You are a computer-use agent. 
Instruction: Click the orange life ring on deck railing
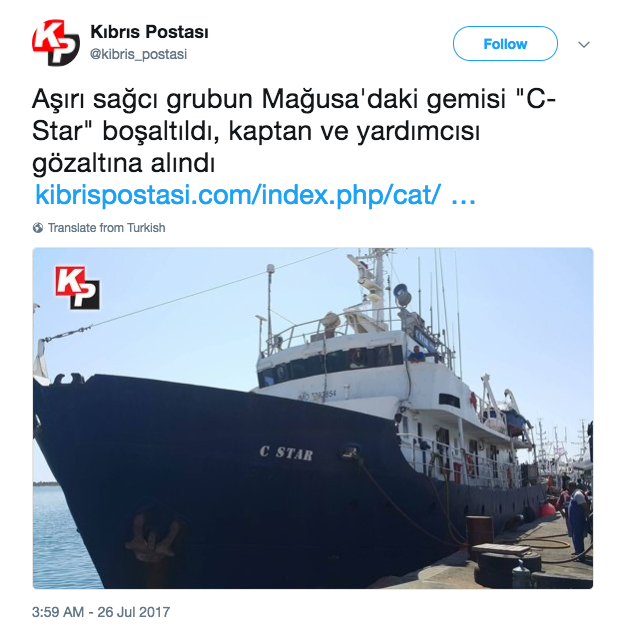click(469, 466)
